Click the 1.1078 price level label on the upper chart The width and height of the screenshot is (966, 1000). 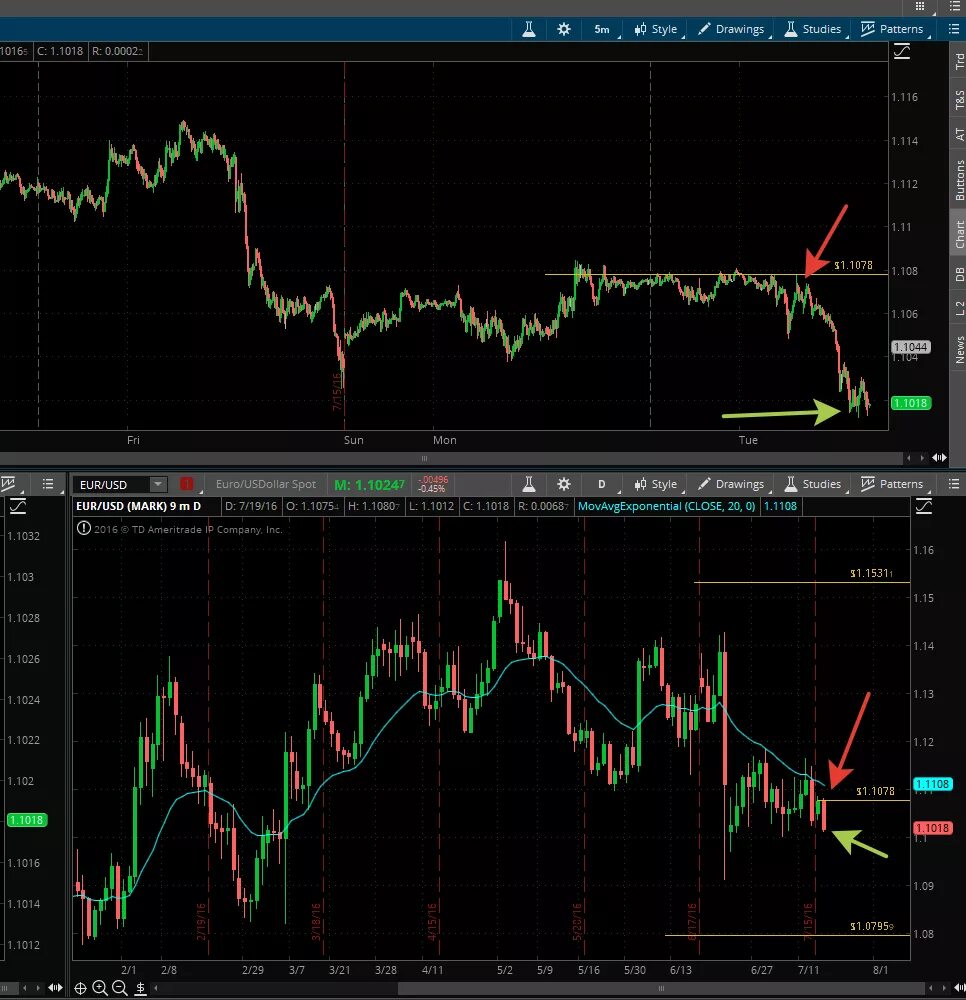click(853, 265)
